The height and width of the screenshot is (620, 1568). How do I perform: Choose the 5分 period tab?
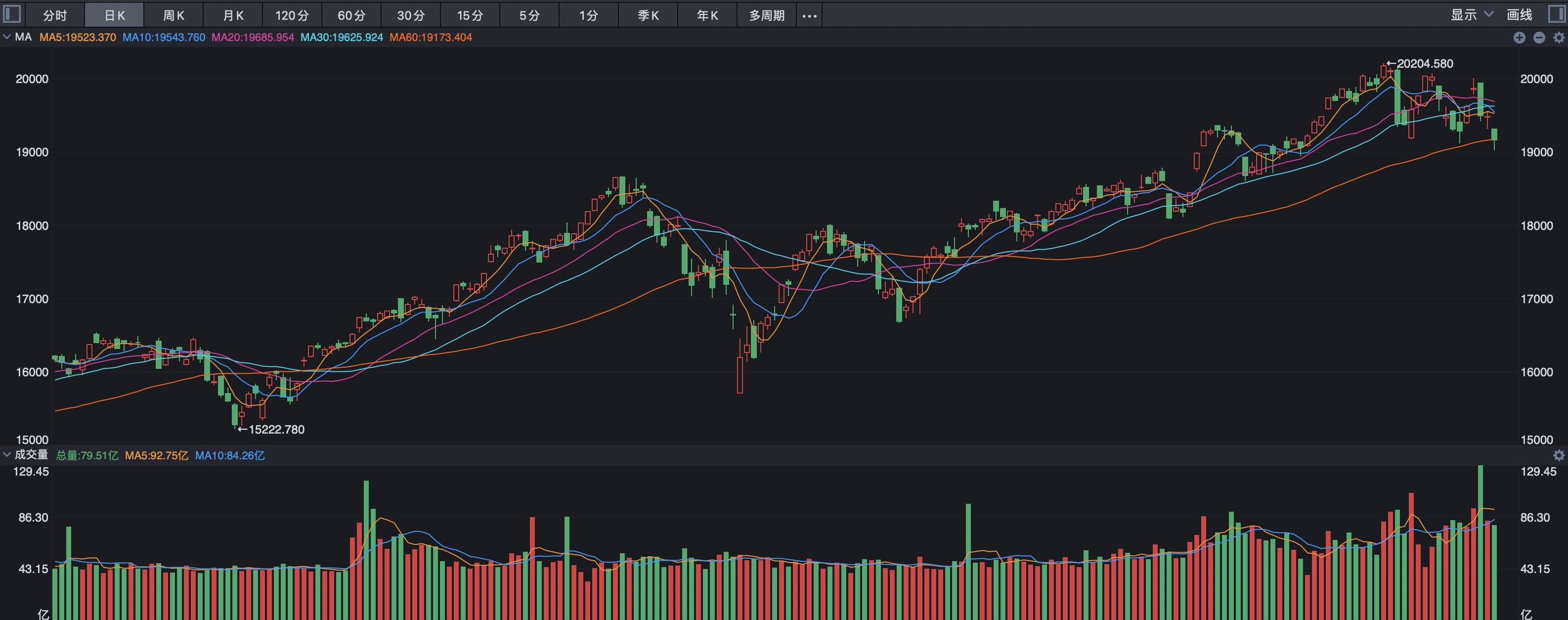coord(529,15)
